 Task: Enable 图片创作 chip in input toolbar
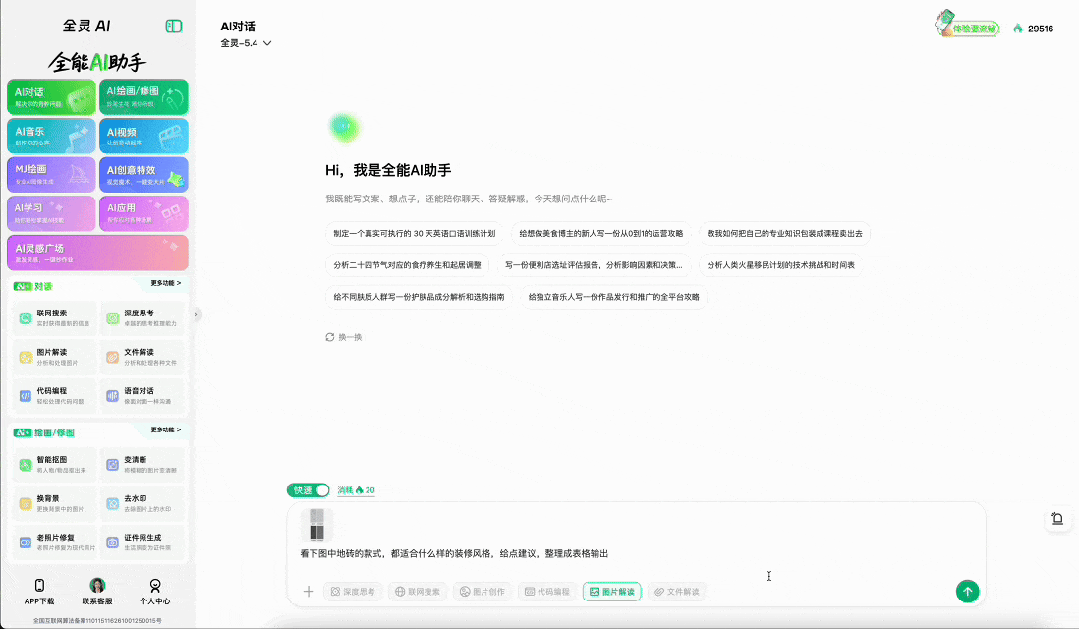pyautogui.click(x=482, y=592)
